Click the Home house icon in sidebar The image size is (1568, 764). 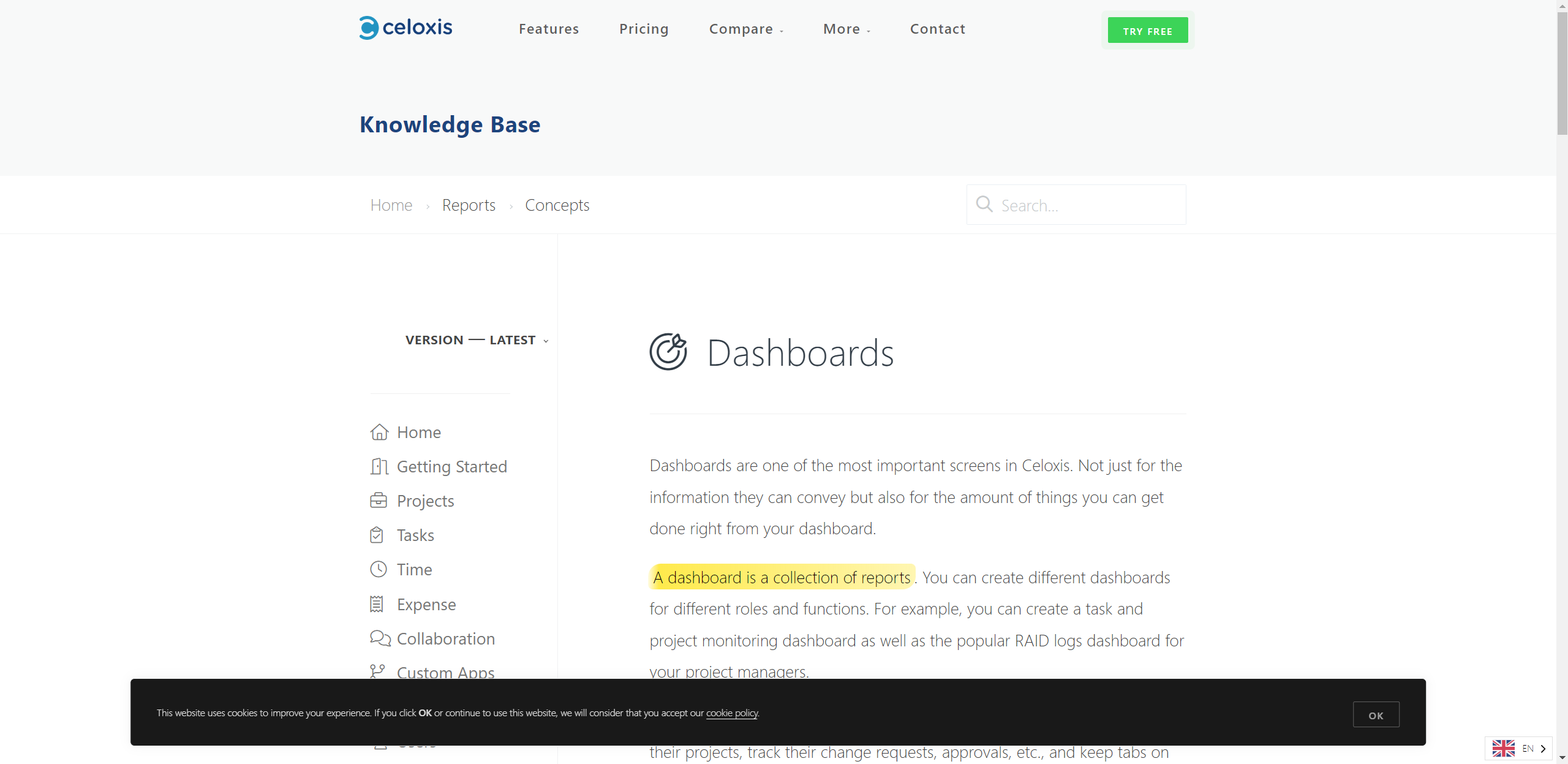pos(379,432)
